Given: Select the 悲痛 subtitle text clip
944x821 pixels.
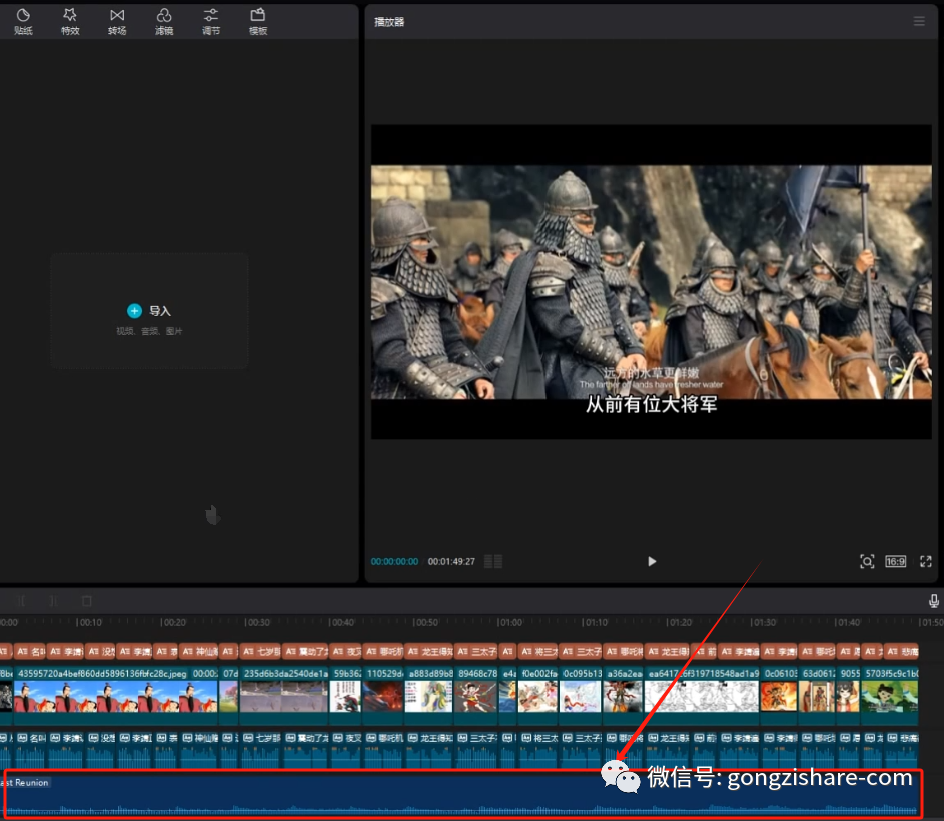Looking at the screenshot, I should (x=901, y=651).
